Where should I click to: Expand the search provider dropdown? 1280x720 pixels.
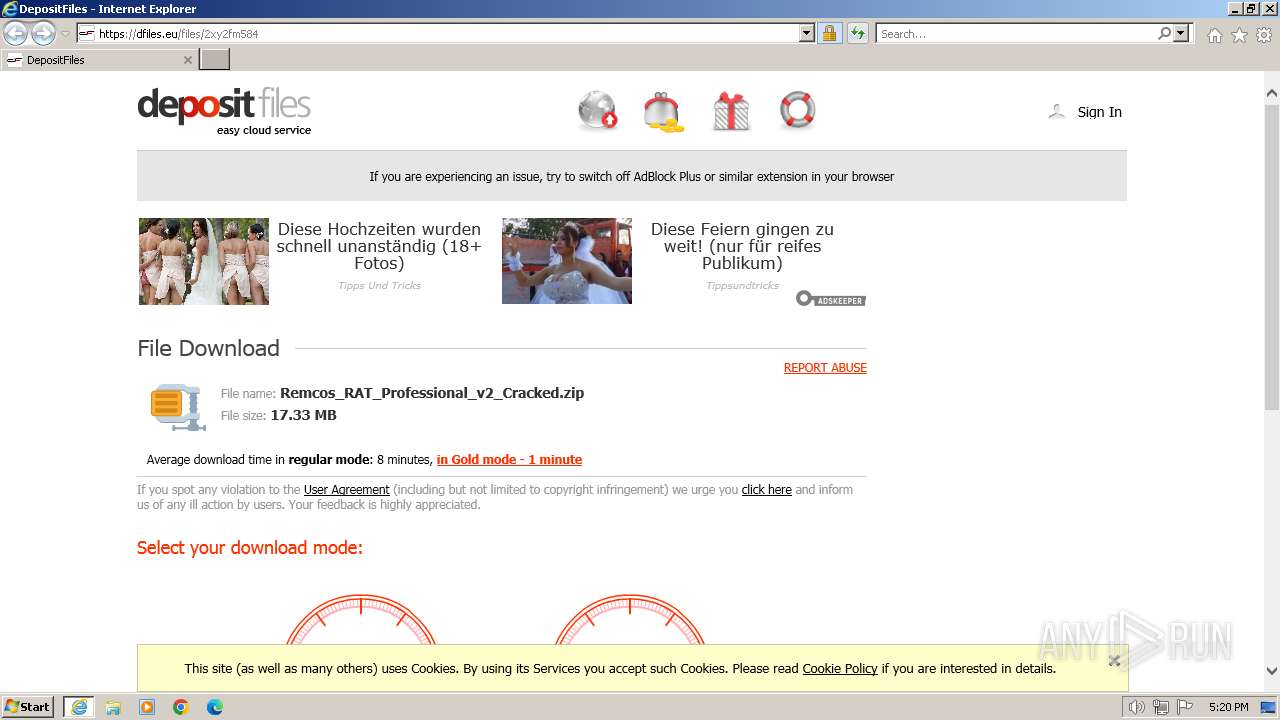(x=1181, y=33)
